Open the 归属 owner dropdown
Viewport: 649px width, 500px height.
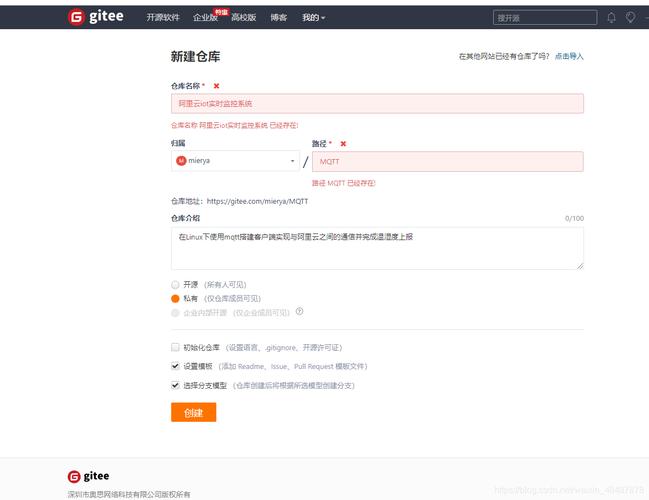(x=235, y=161)
